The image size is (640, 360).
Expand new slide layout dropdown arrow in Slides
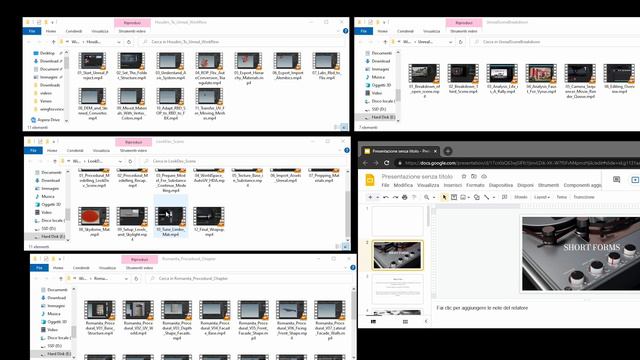(x=378, y=198)
